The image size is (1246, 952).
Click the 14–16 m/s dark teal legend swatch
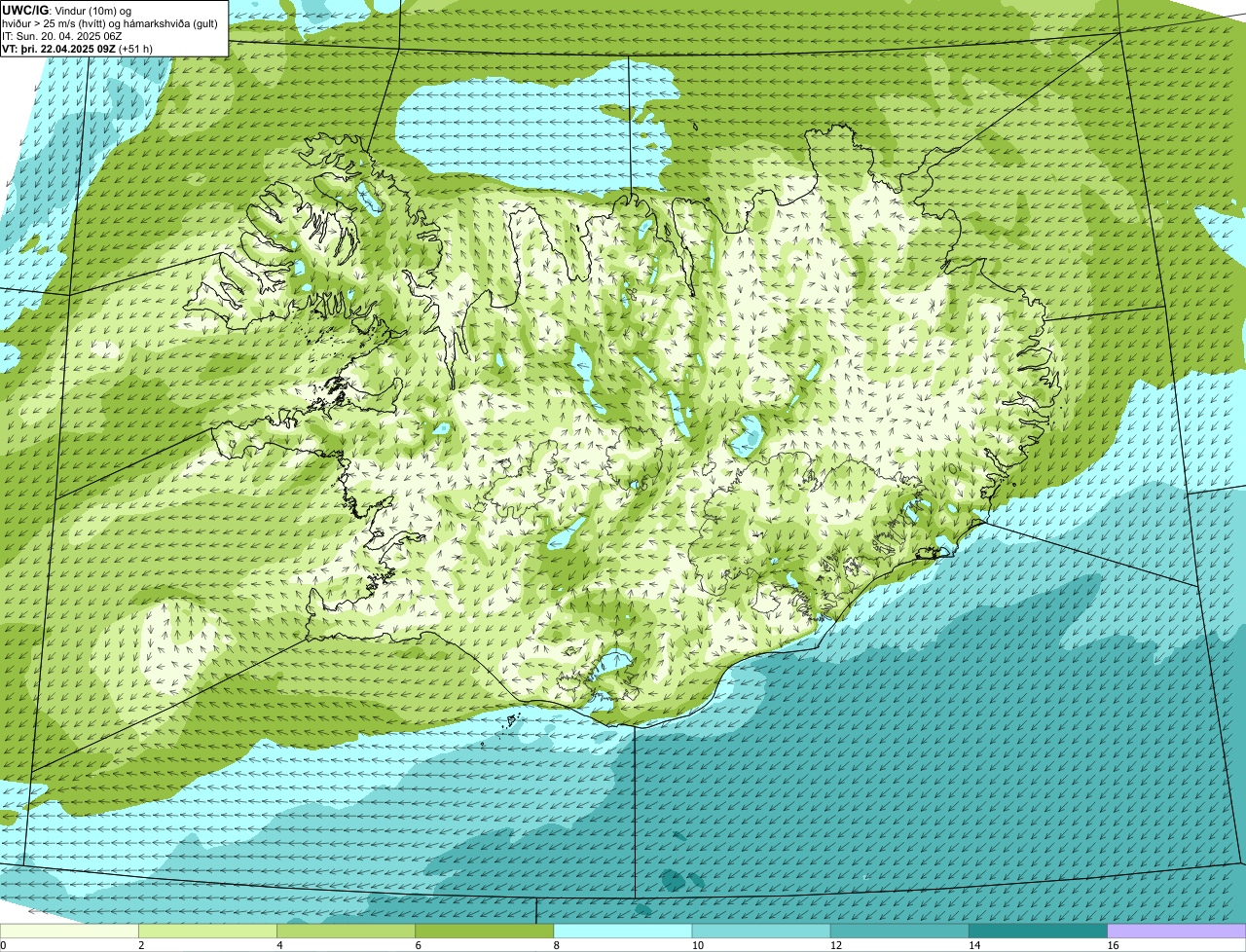pyautogui.click(x=1038, y=931)
